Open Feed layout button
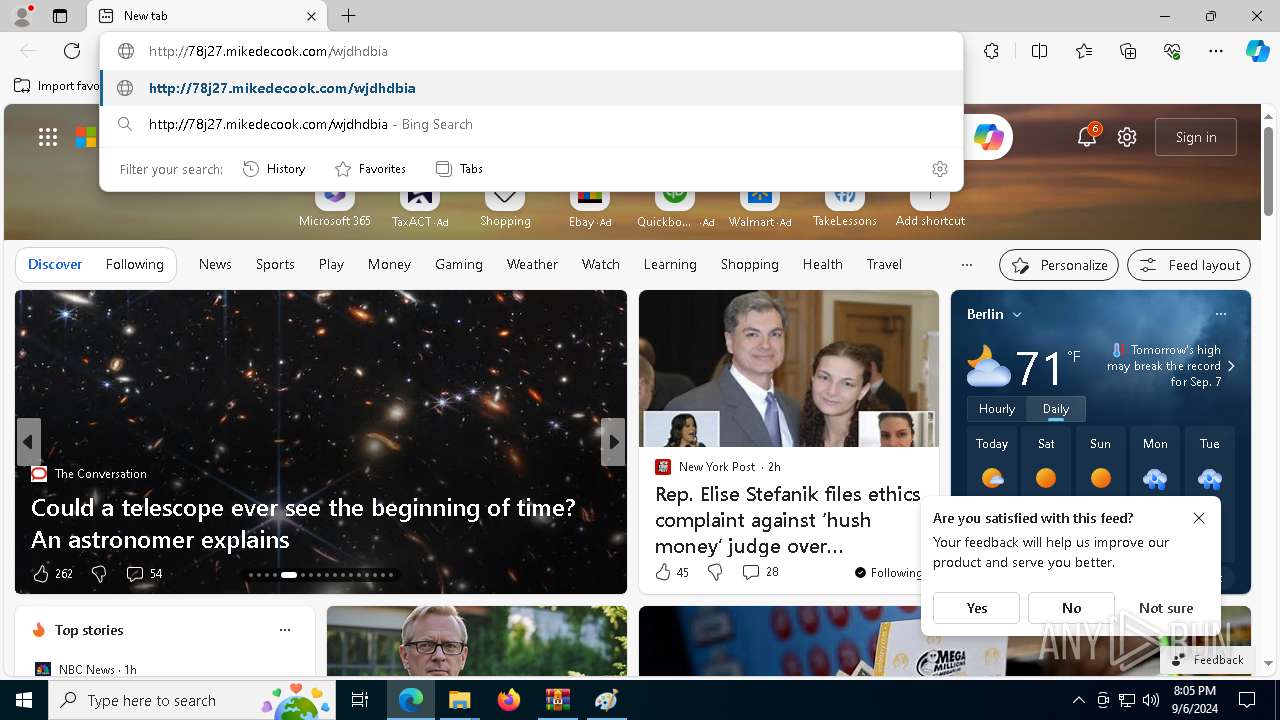The height and width of the screenshot is (720, 1280). pos(1189,265)
